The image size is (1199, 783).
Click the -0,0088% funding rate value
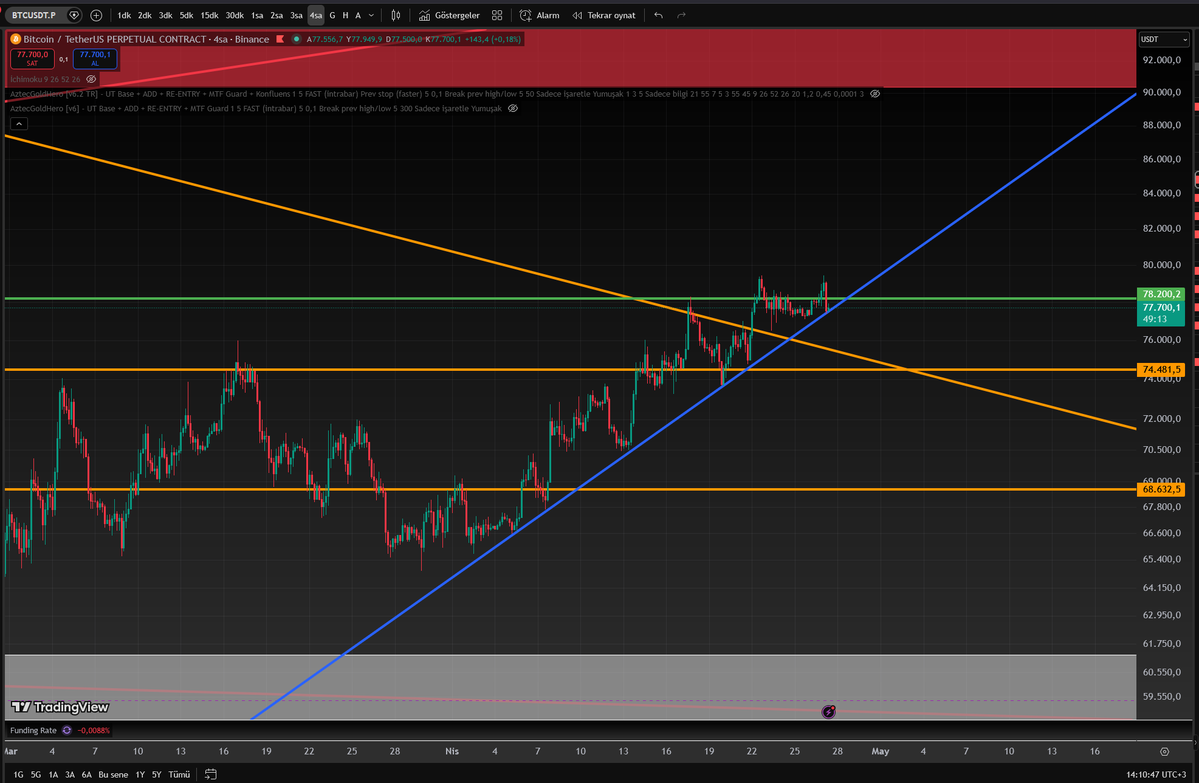(94, 730)
